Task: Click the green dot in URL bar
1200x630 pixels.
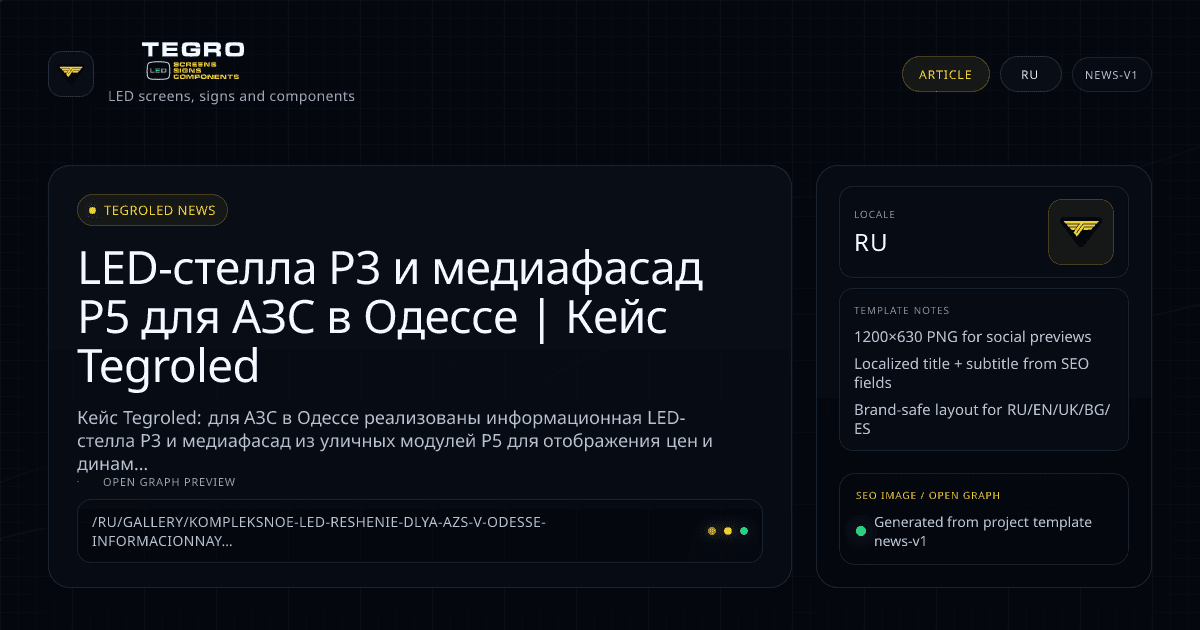Action: [744, 531]
